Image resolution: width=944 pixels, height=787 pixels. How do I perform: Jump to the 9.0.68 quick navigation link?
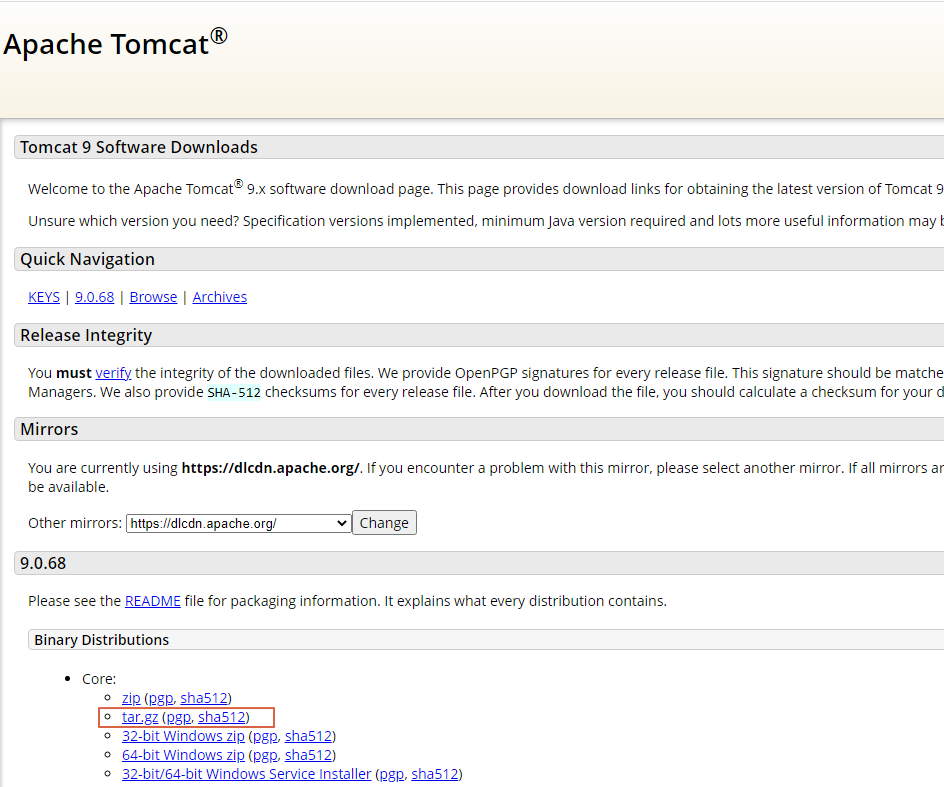(95, 297)
